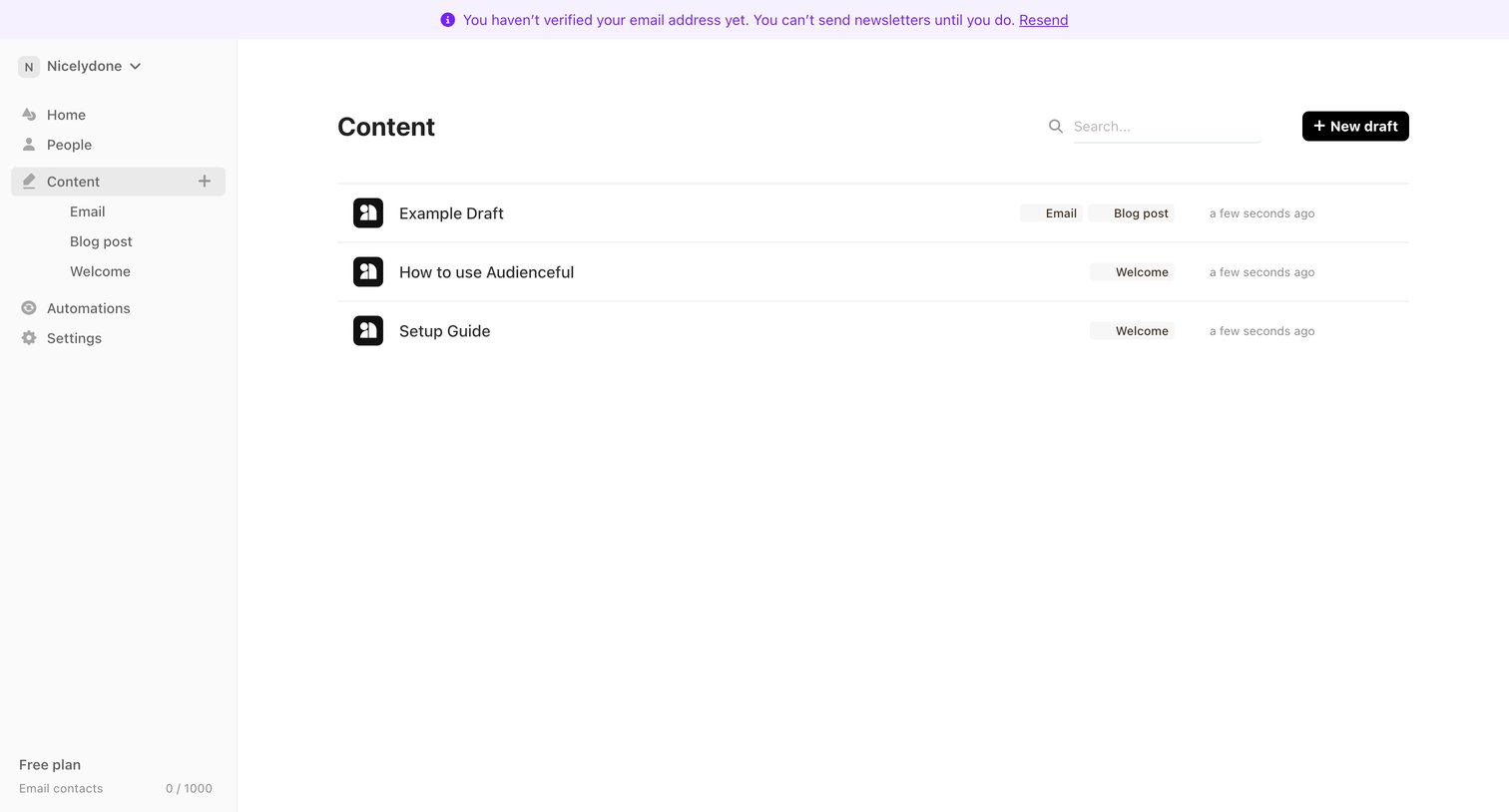Click the Automations icon
The width and height of the screenshot is (1509, 812).
pyautogui.click(x=29, y=308)
